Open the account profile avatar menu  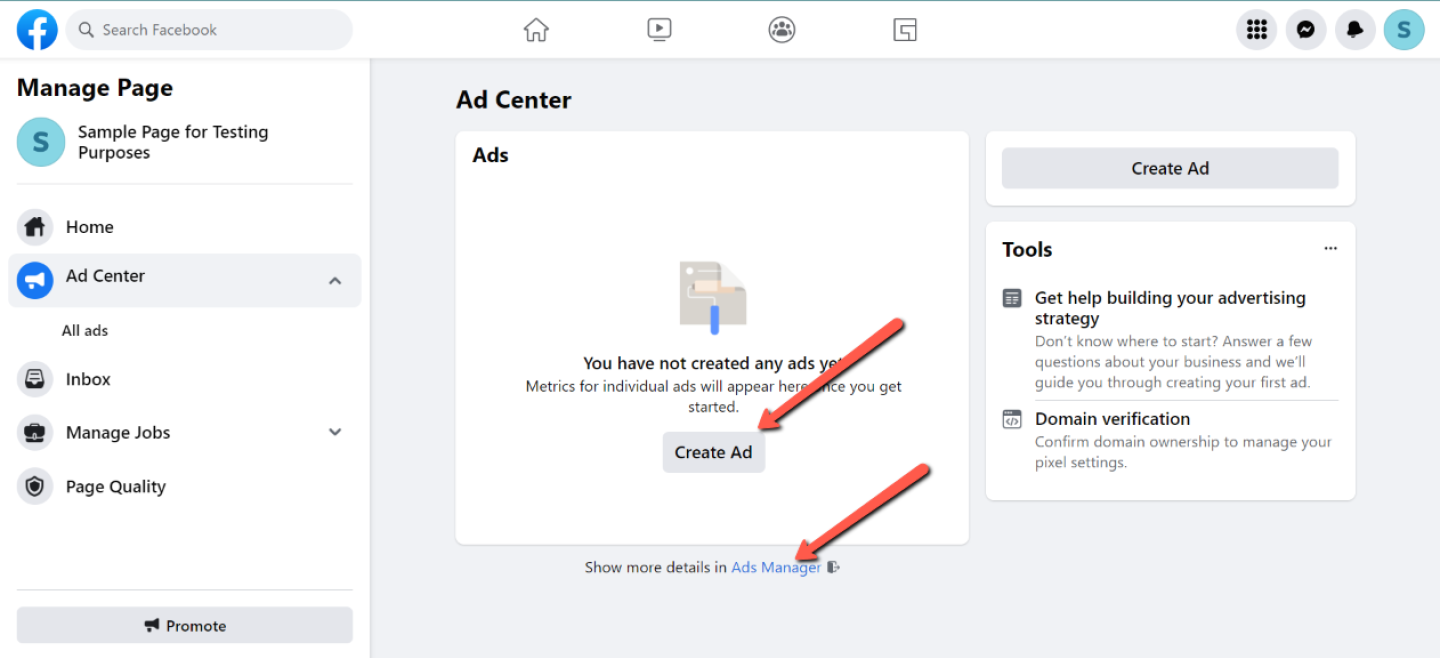pyautogui.click(x=1404, y=30)
